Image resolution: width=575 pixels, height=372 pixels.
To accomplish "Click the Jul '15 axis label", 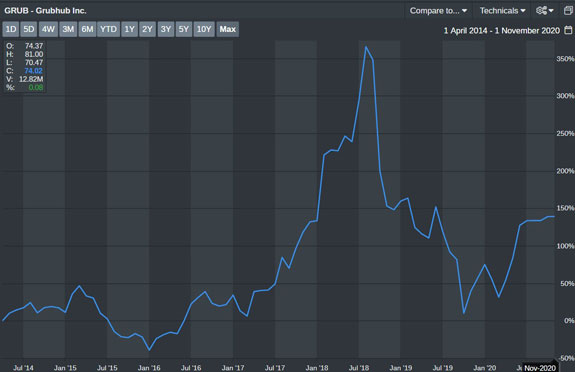I will click(x=107, y=368).
